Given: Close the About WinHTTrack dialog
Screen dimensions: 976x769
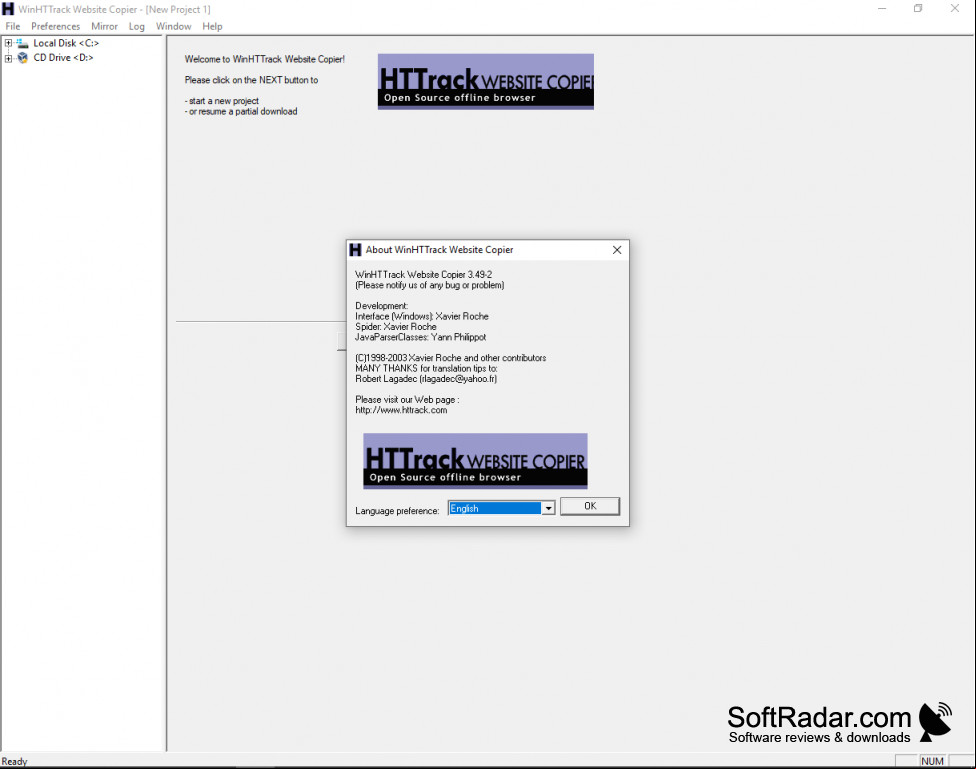Looking at the screenshot, I should click(x=617, y=250).
